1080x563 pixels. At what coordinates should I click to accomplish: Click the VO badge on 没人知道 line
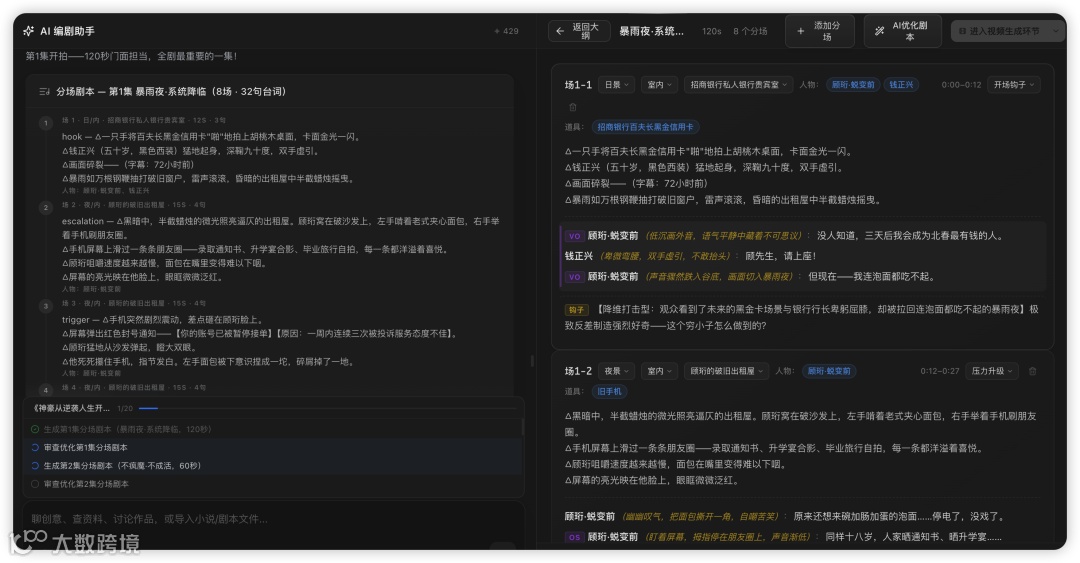(574, 236)
